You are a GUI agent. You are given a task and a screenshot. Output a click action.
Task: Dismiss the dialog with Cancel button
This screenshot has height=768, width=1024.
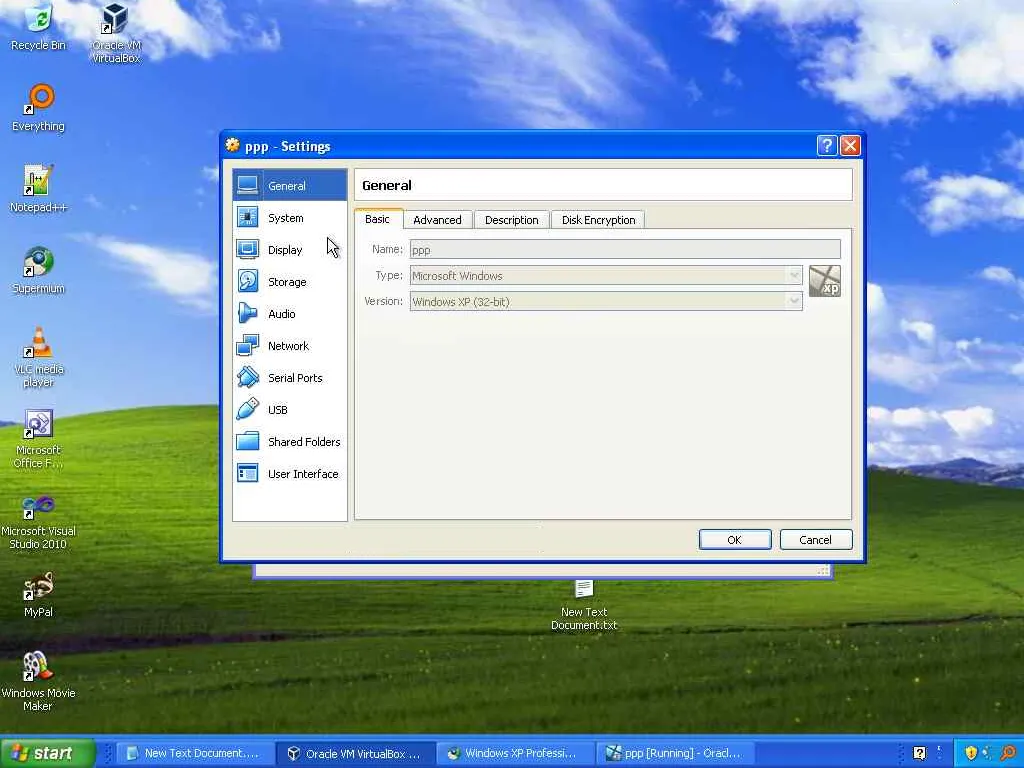pyautogui.click(x=816, y=539)
